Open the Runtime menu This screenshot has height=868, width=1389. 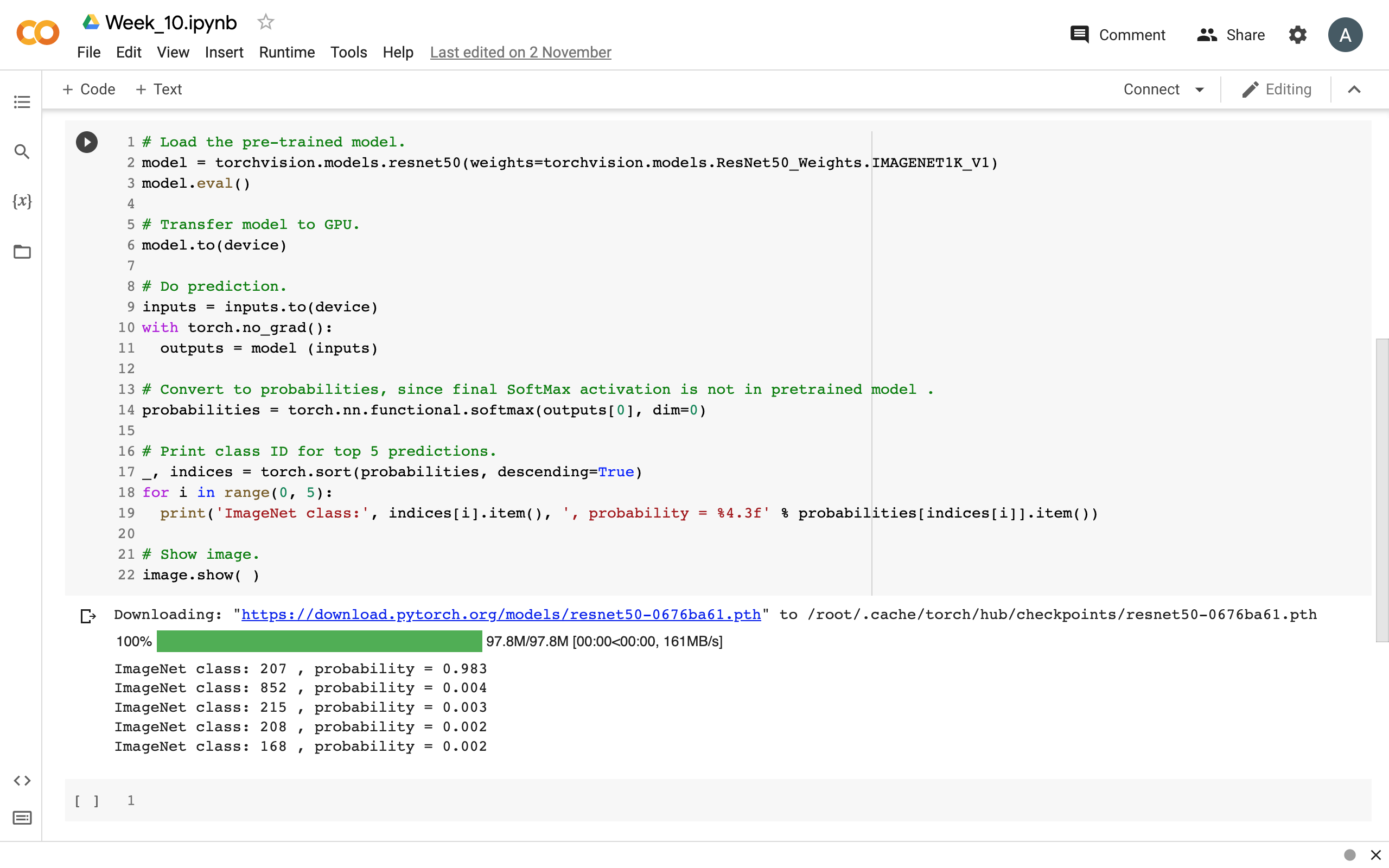coord(286,52)
